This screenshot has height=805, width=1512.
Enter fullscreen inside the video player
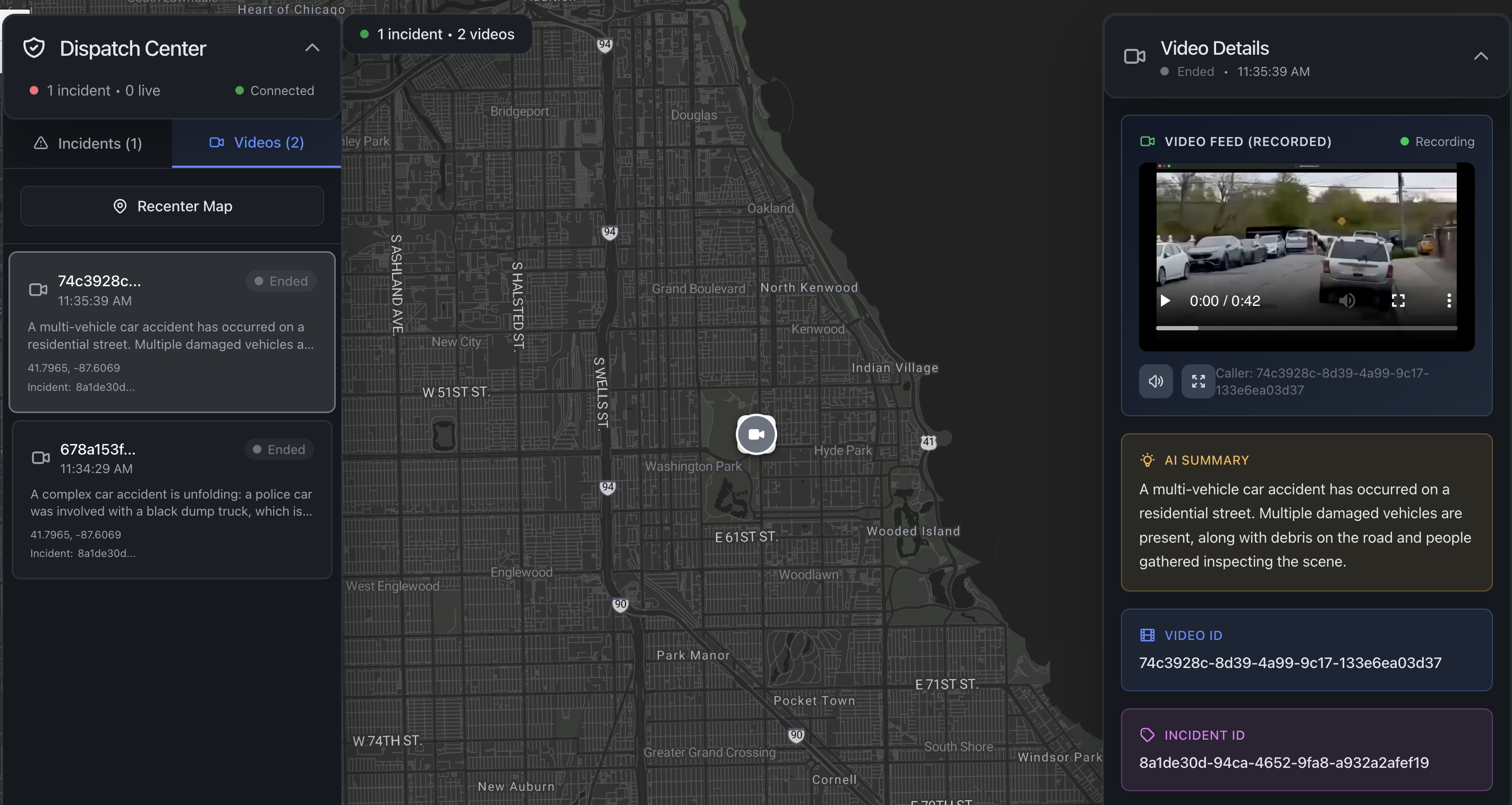pos(1398,301)
